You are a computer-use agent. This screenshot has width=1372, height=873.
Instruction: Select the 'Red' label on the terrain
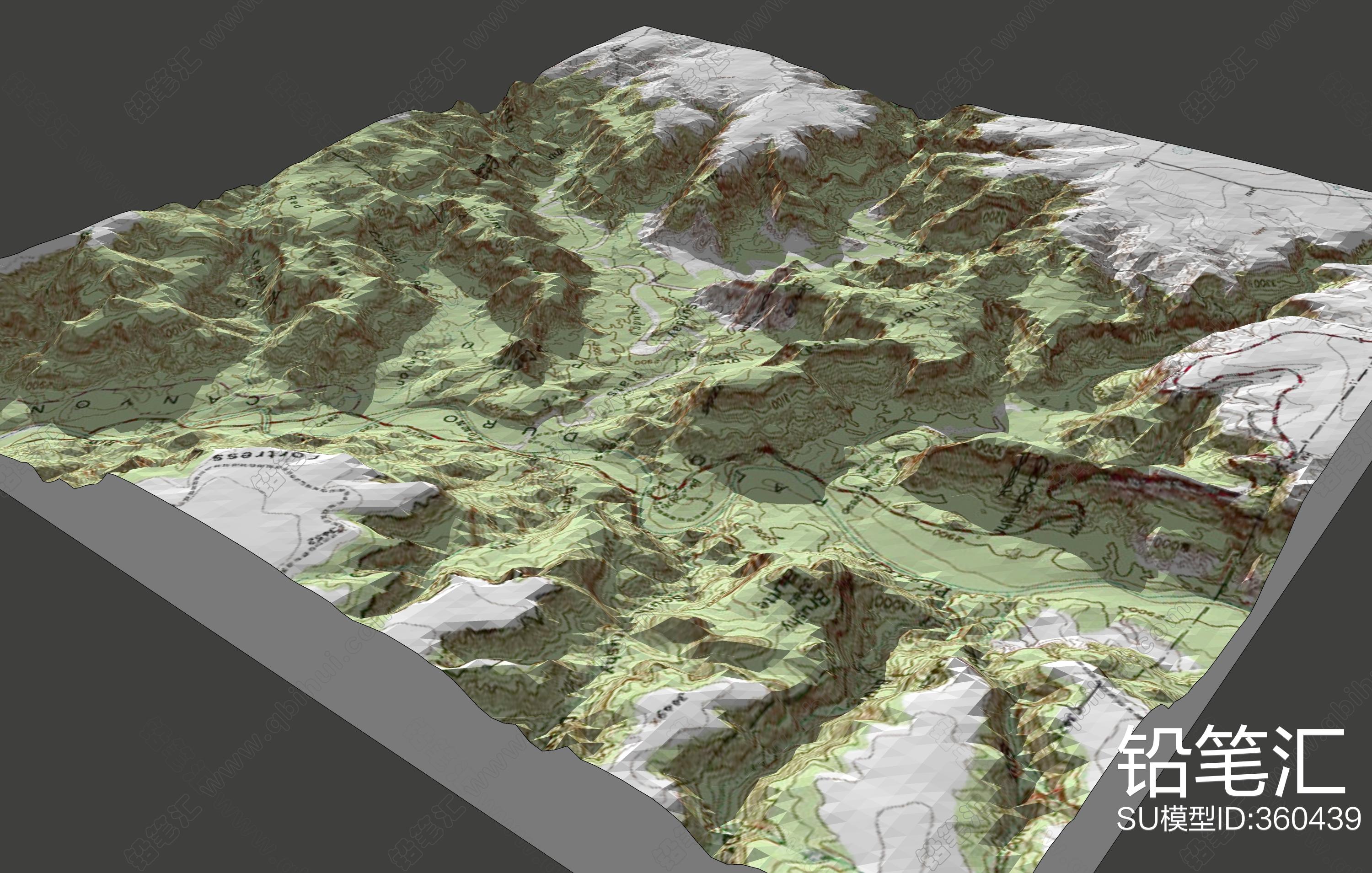294,202
